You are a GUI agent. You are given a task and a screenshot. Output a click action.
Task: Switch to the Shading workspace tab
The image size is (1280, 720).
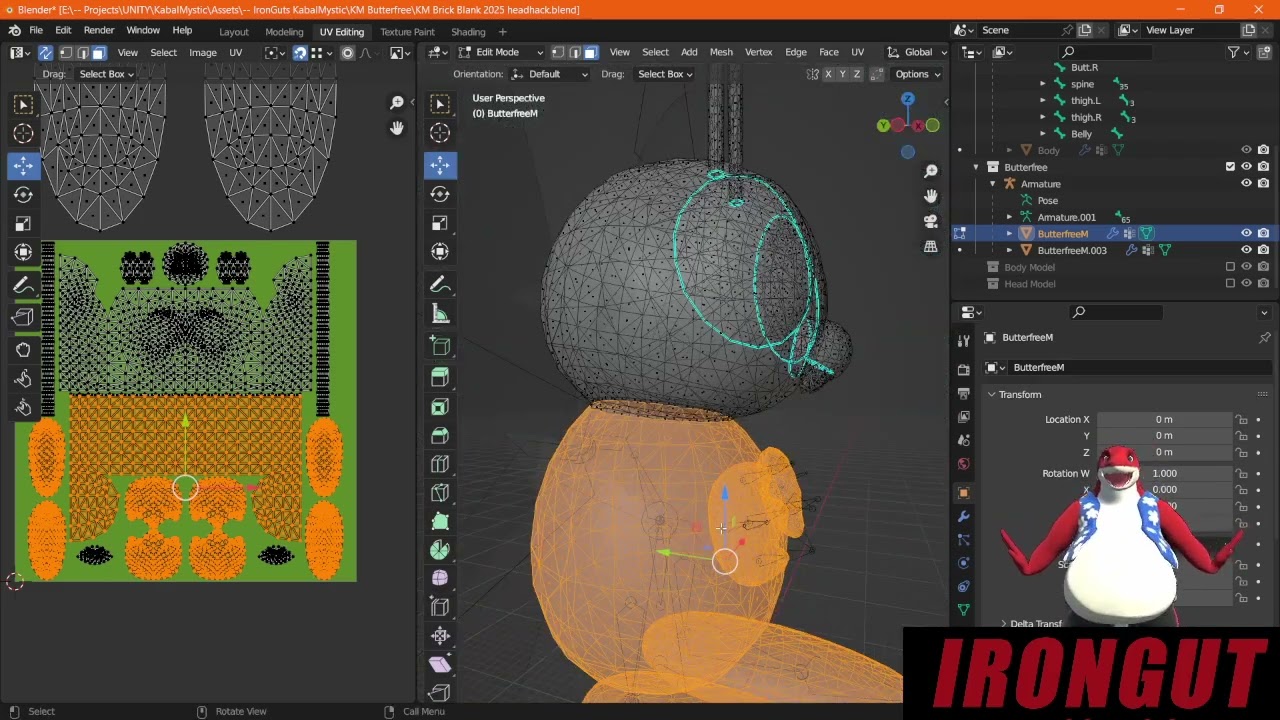(468, 31)
